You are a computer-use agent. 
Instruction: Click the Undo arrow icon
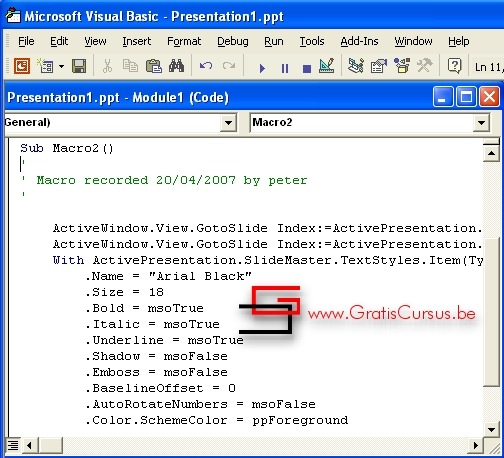click(x=206, y=66)
